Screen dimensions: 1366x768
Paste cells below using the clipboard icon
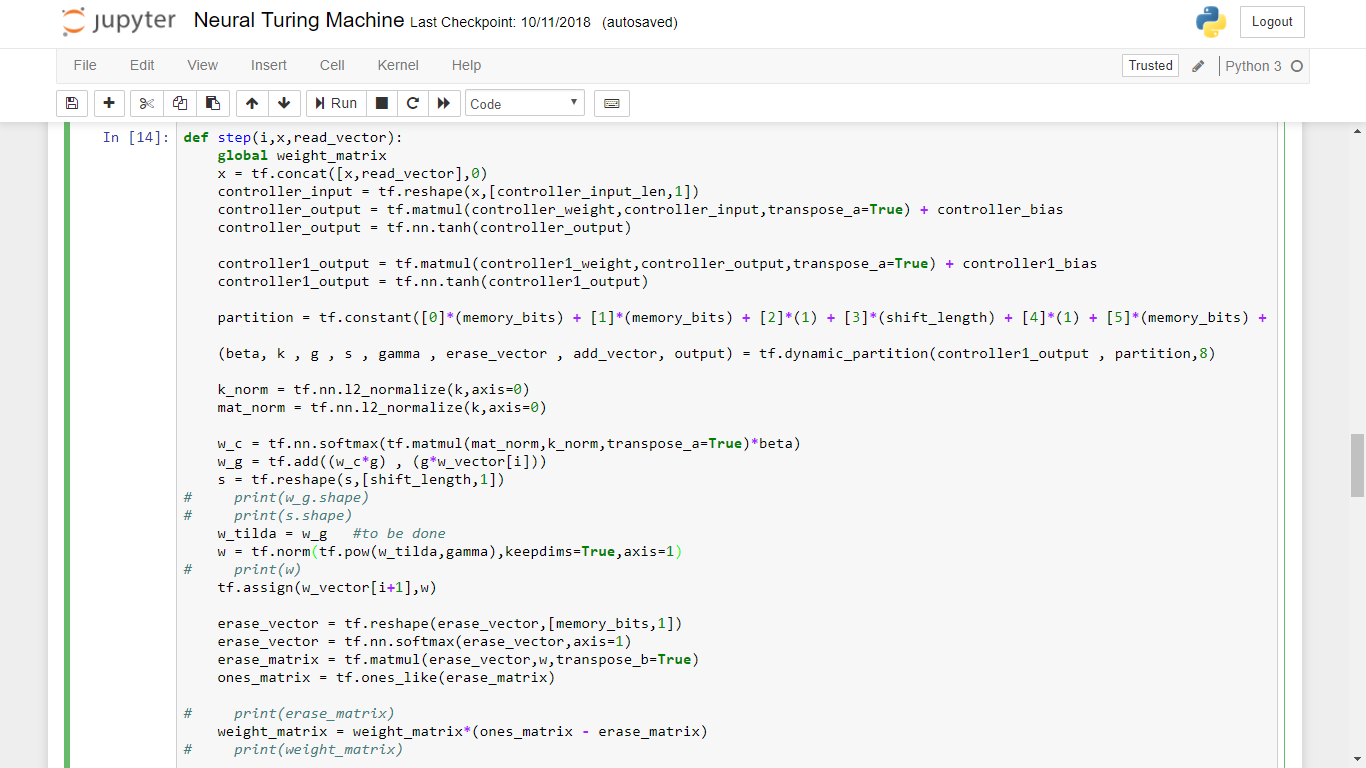213,103
